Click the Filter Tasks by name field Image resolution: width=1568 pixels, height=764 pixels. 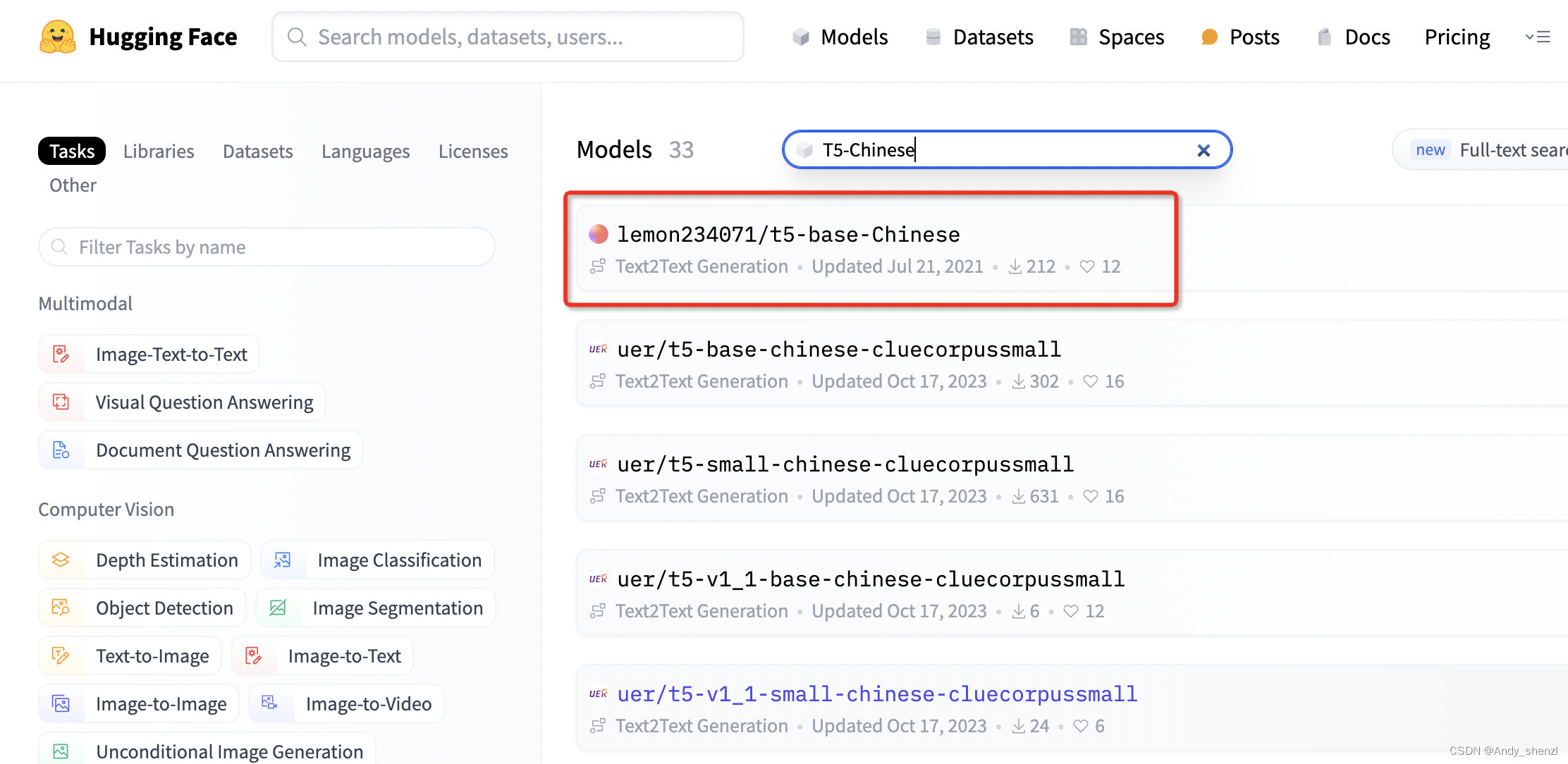point(267,247)
